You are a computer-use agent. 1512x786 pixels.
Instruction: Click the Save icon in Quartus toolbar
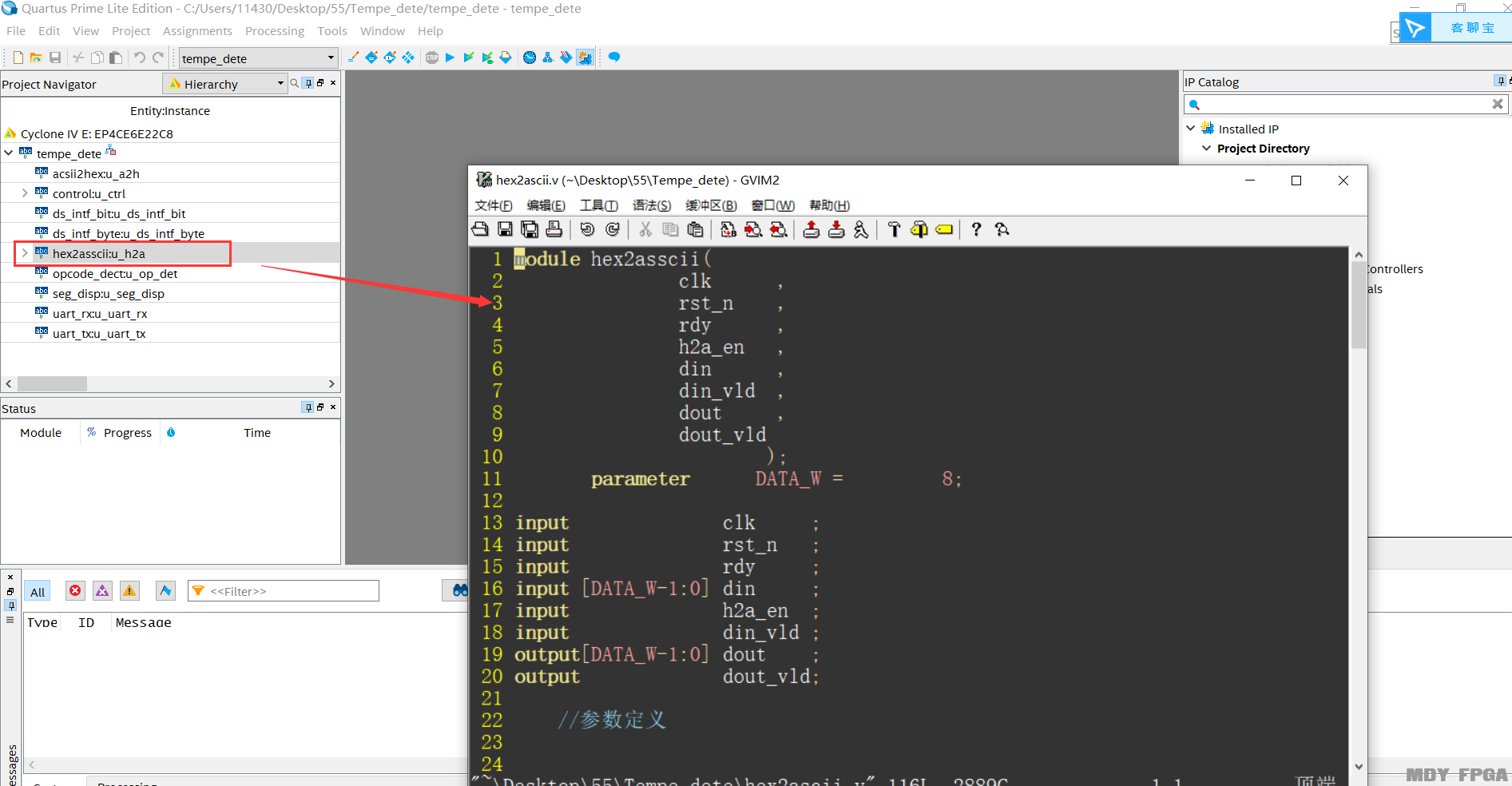tap(55, 58)
